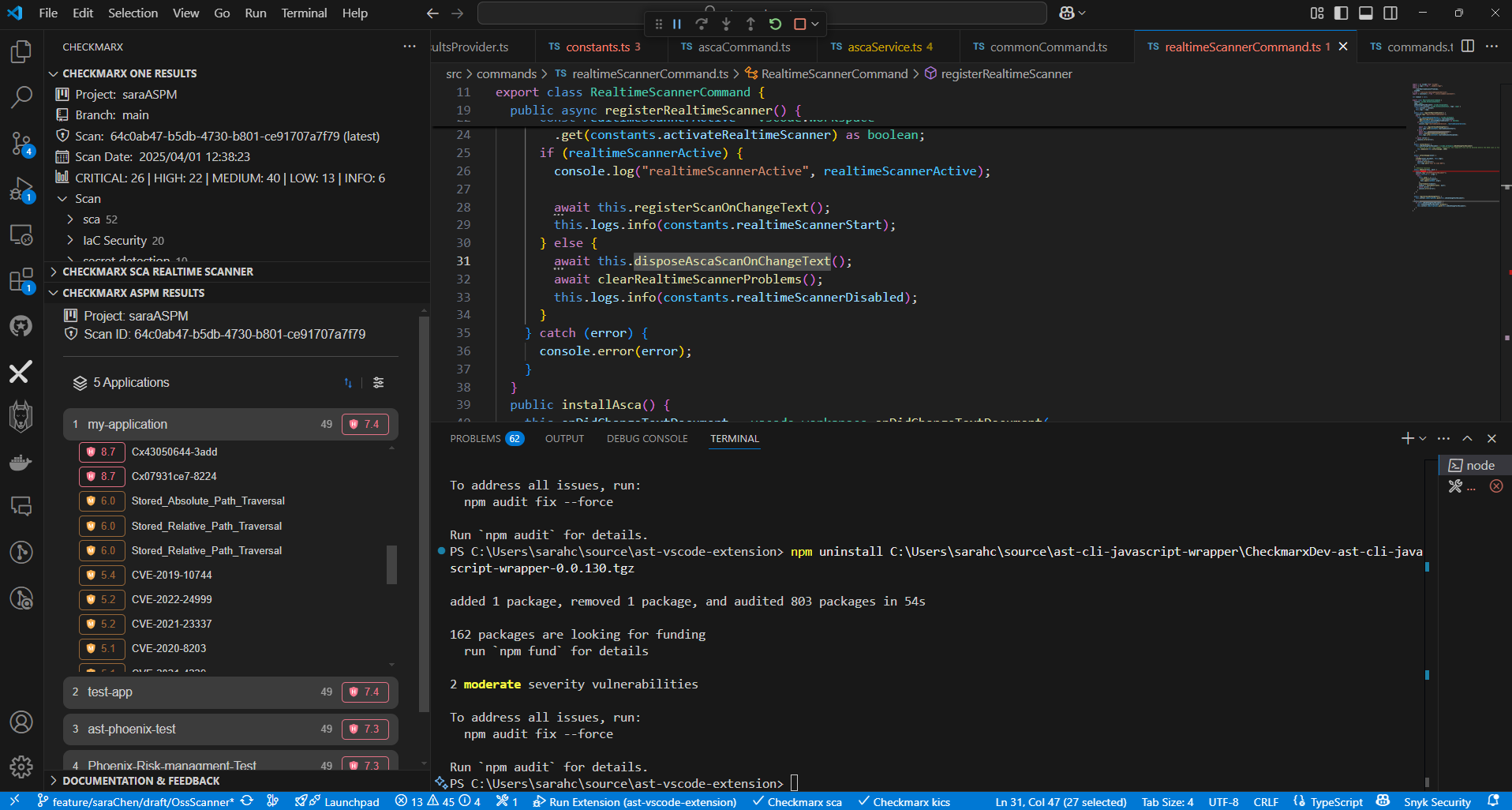Viewport: 1512px width, 810px height.
Task: Open the Terminal menu
Action: point(304,13)
